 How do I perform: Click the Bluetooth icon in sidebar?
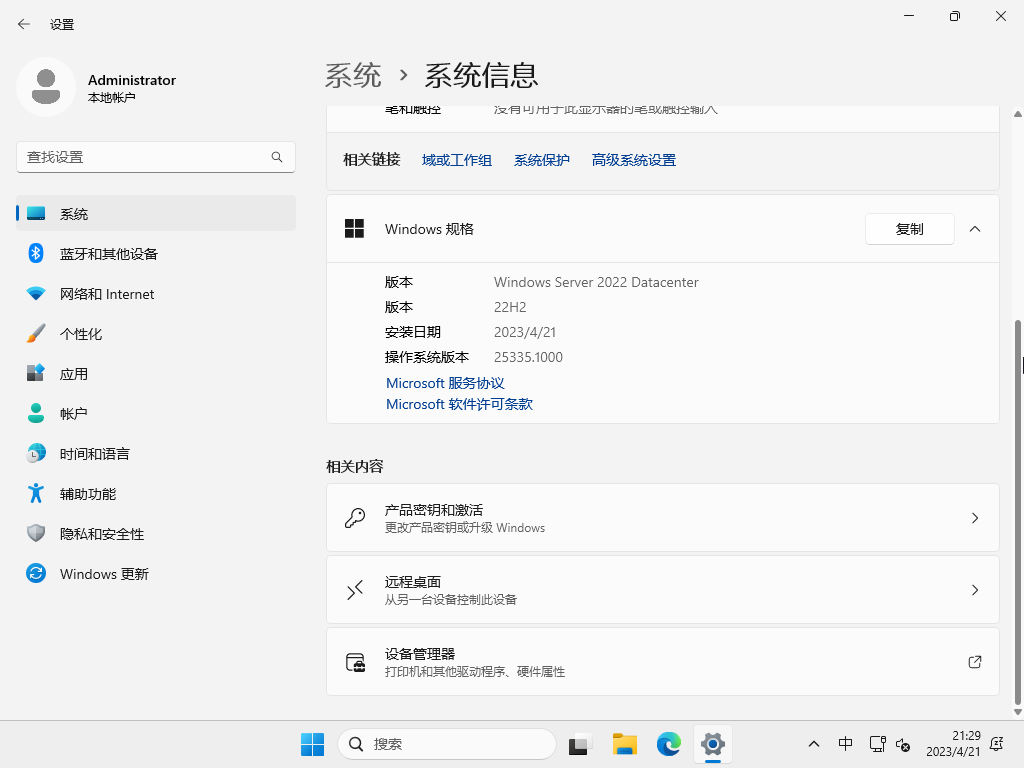(x=36, y=253)
